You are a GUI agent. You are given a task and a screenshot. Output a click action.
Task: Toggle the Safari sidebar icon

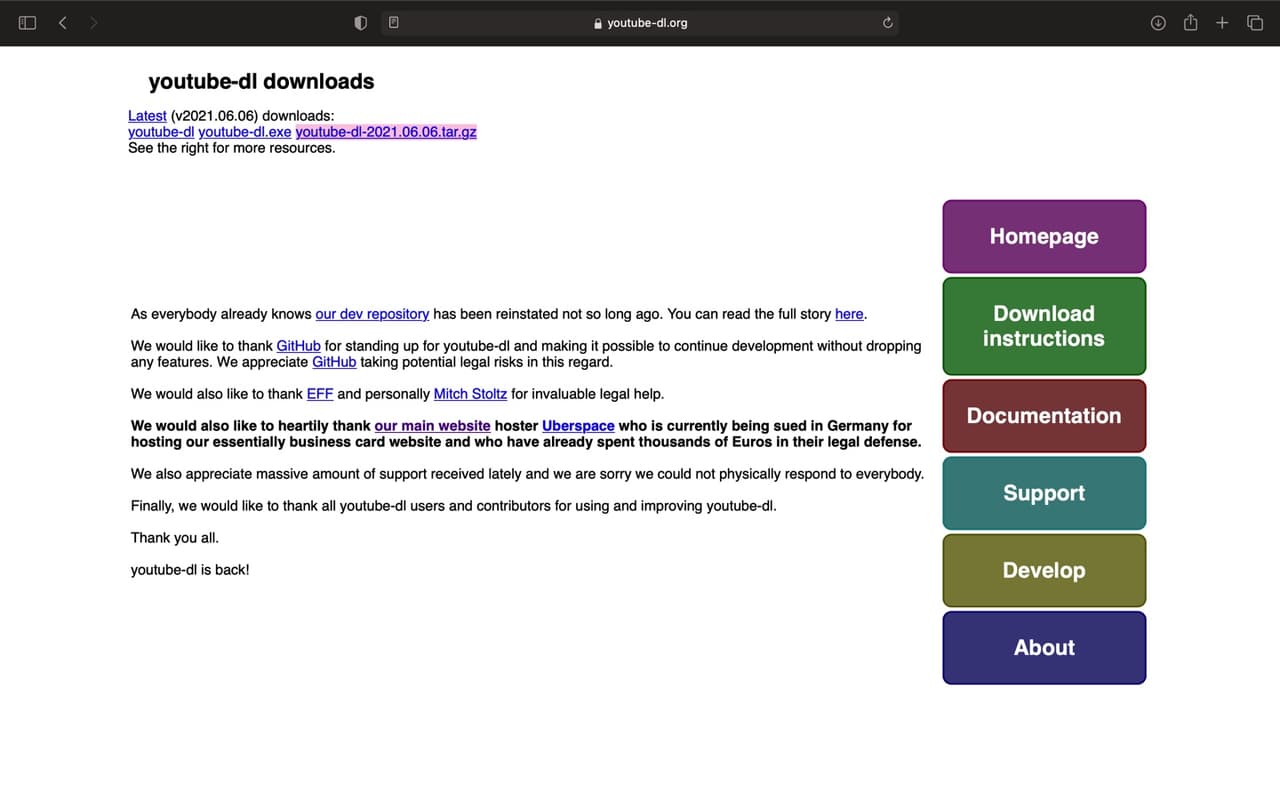click(27, 22)
